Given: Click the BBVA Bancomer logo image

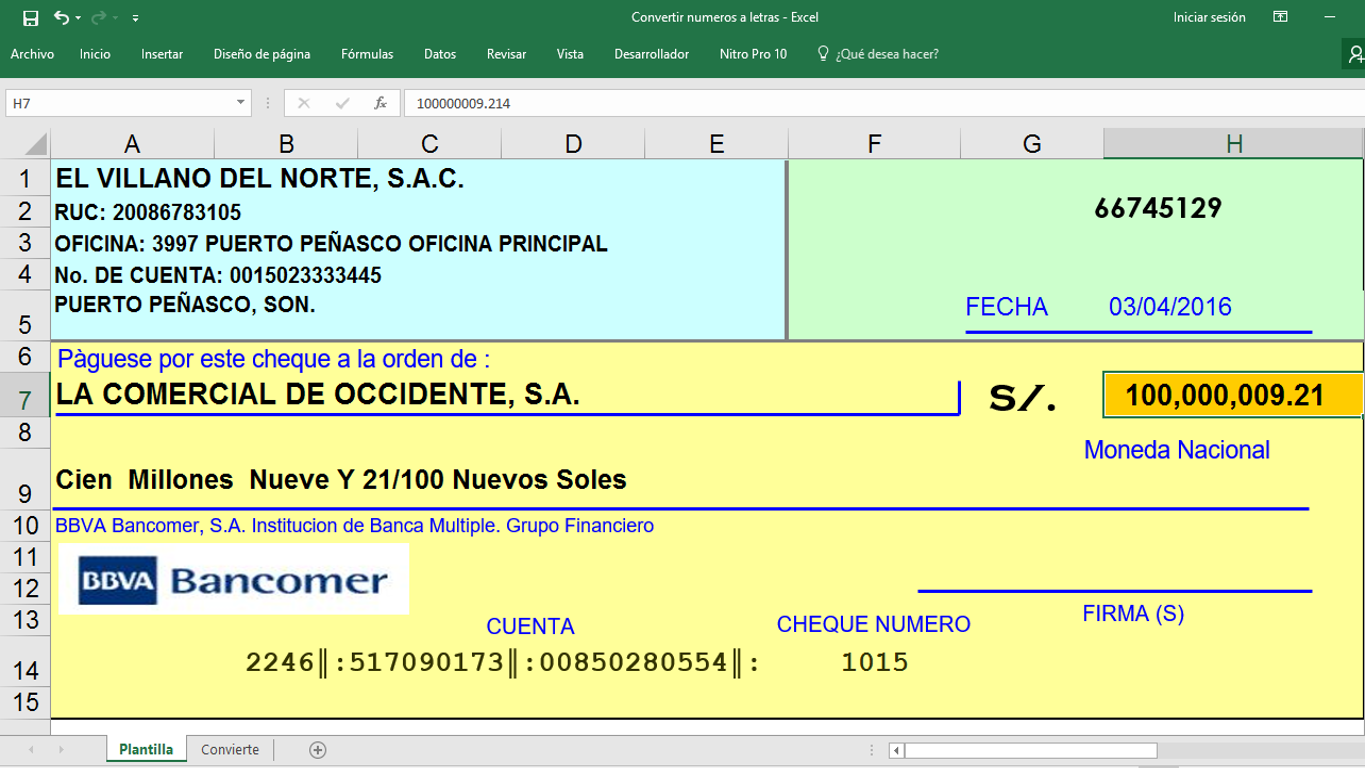Looking at the screenshot, I should (x=234, y=579).
